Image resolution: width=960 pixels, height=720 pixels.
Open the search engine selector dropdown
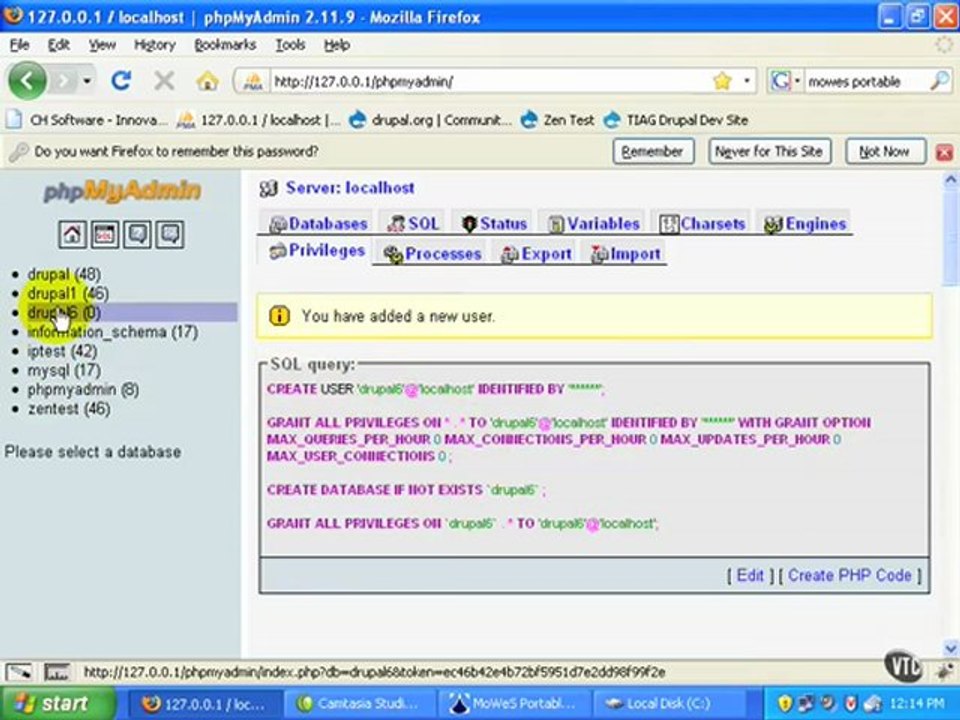[798, 81]
